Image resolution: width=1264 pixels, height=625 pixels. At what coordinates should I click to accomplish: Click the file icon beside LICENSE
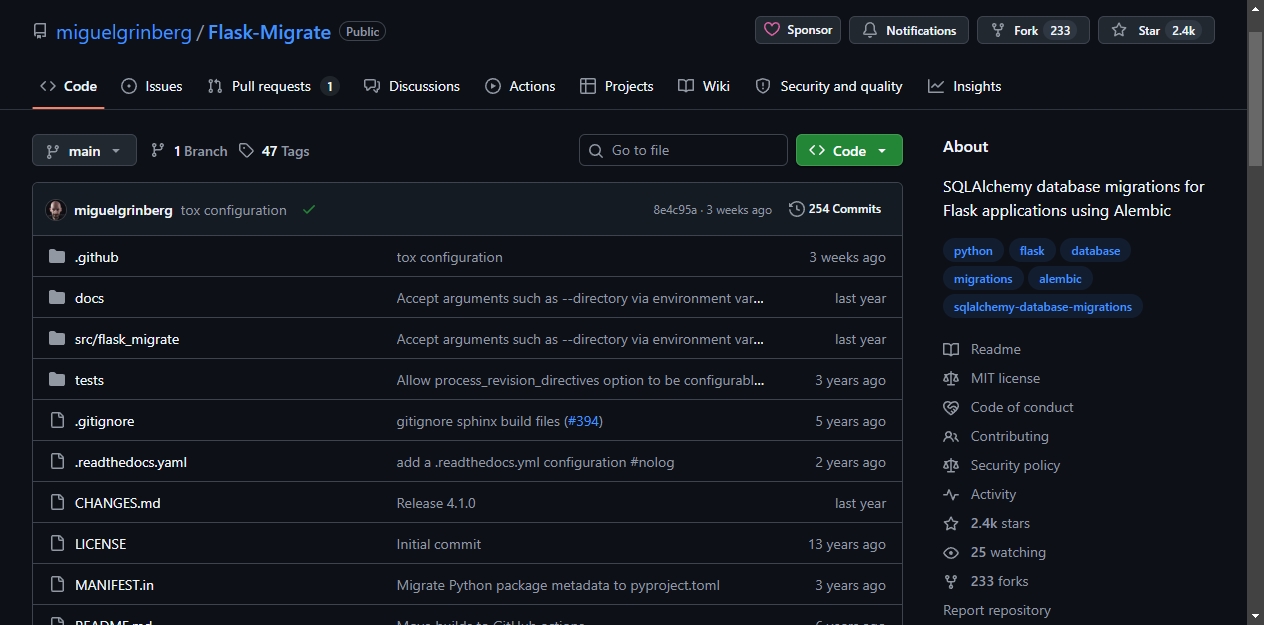click(57, 544)
